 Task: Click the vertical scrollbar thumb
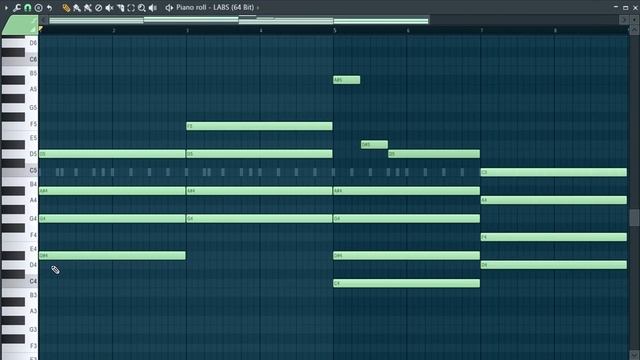click(x=634, y=218)
